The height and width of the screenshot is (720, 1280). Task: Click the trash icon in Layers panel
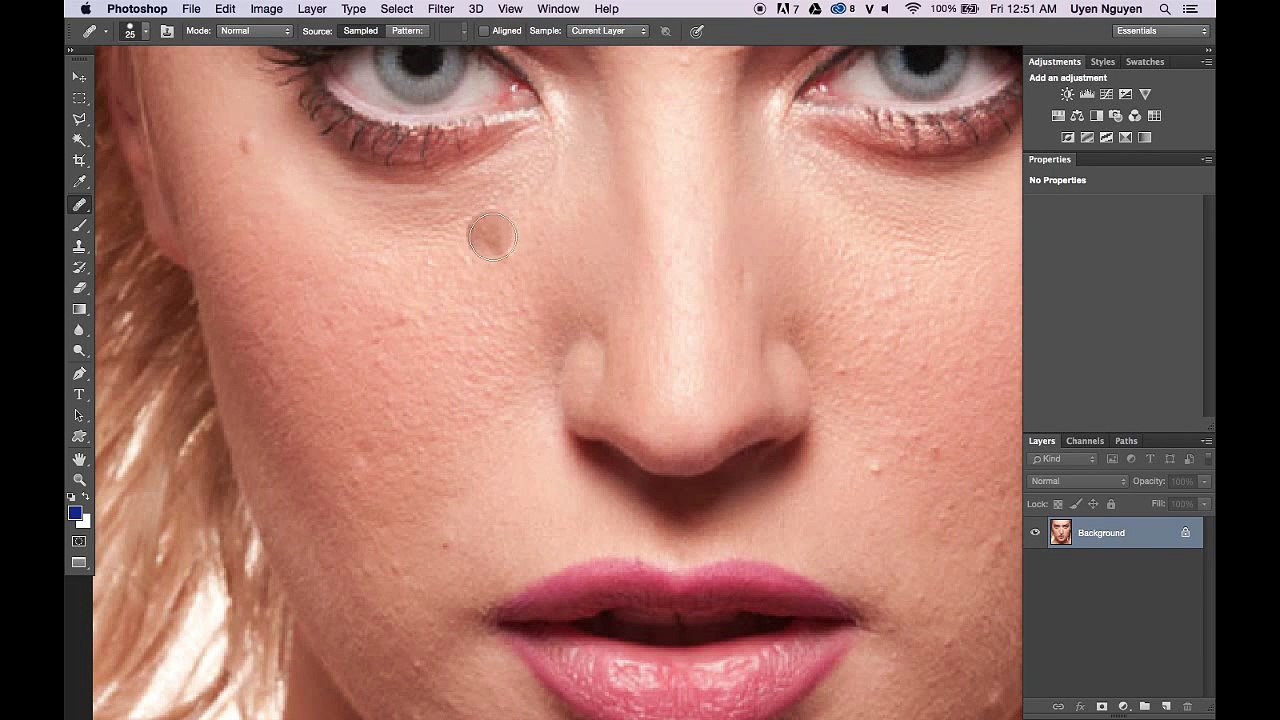point(1187,707)
